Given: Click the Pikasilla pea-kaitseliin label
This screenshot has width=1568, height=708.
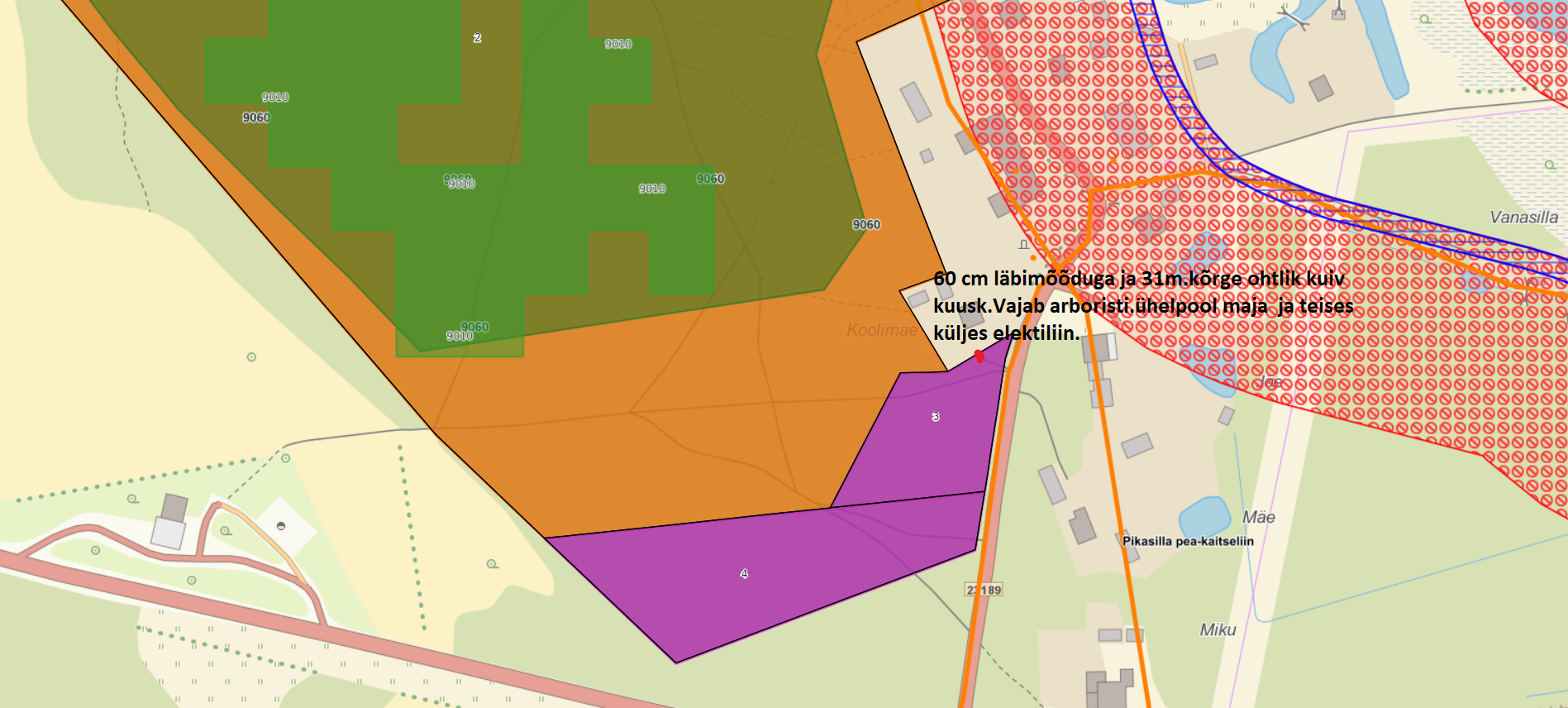Looking at the screenshot, I should click(1188, 541).
